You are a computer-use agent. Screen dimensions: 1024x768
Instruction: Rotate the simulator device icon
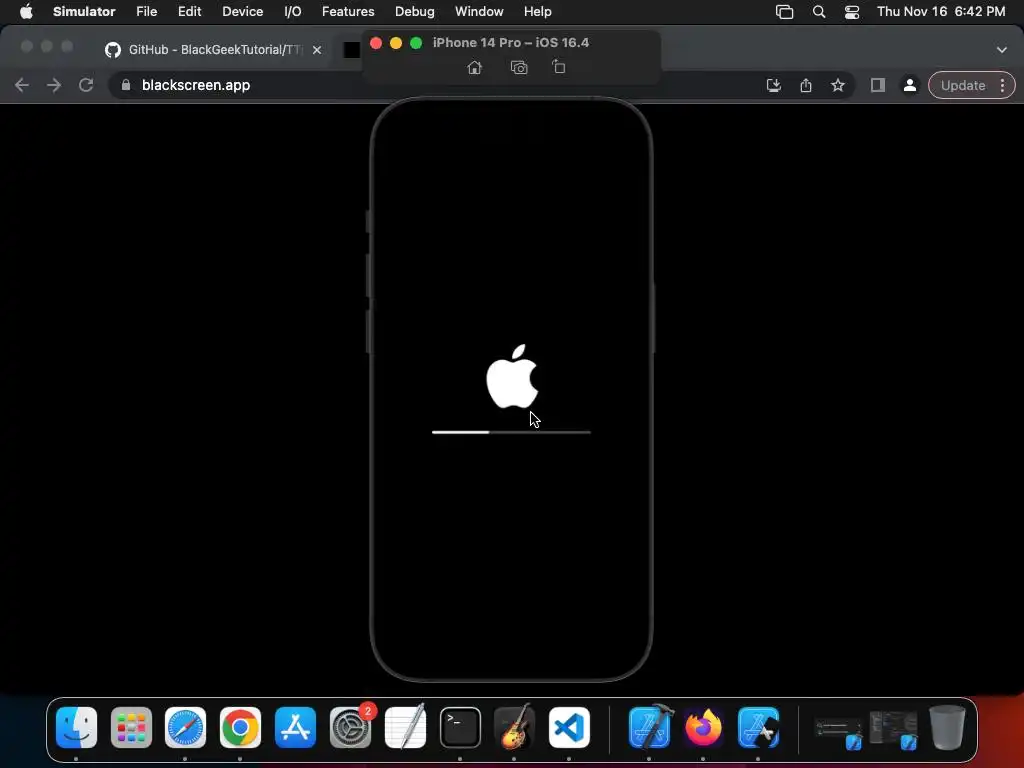[x=559, y=67]
